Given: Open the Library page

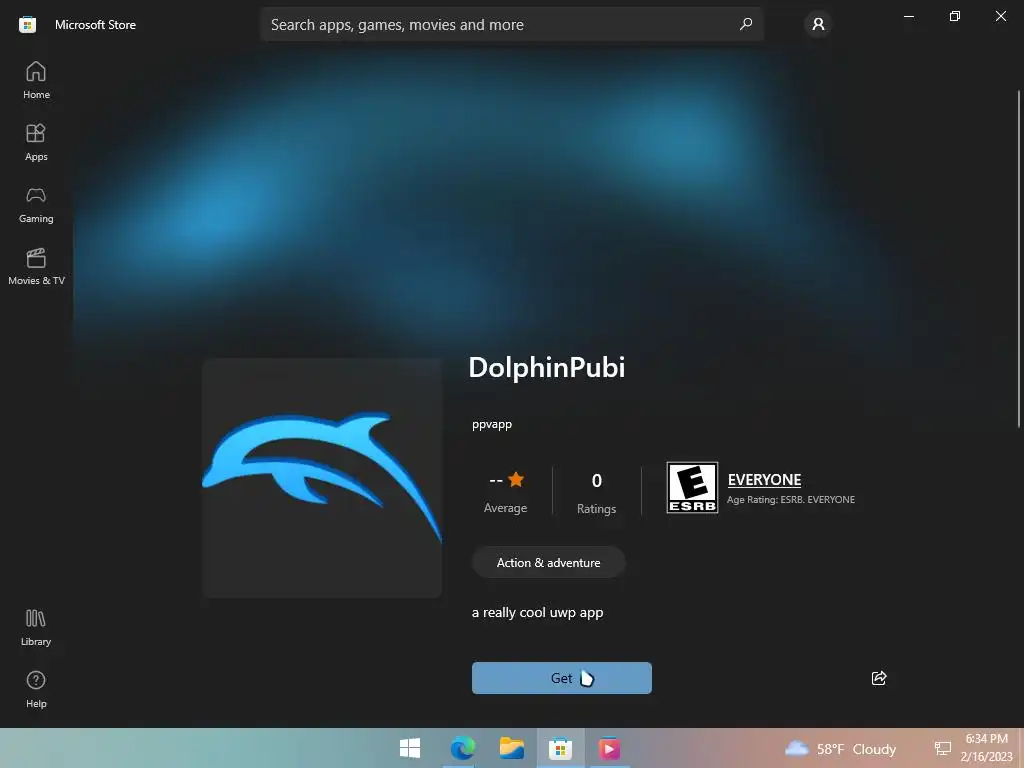Looking at the screenshot, I should pos(36,628).
